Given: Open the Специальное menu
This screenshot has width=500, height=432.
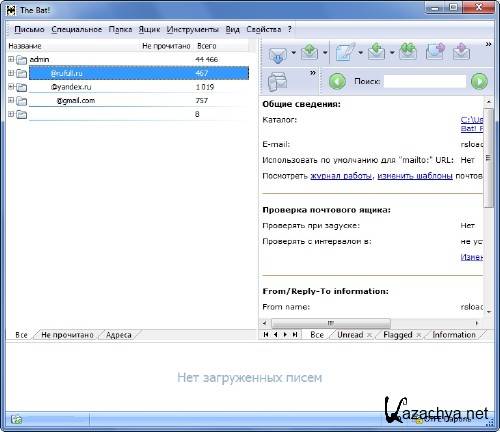Looking at the screenshot, I should point(77,29).
